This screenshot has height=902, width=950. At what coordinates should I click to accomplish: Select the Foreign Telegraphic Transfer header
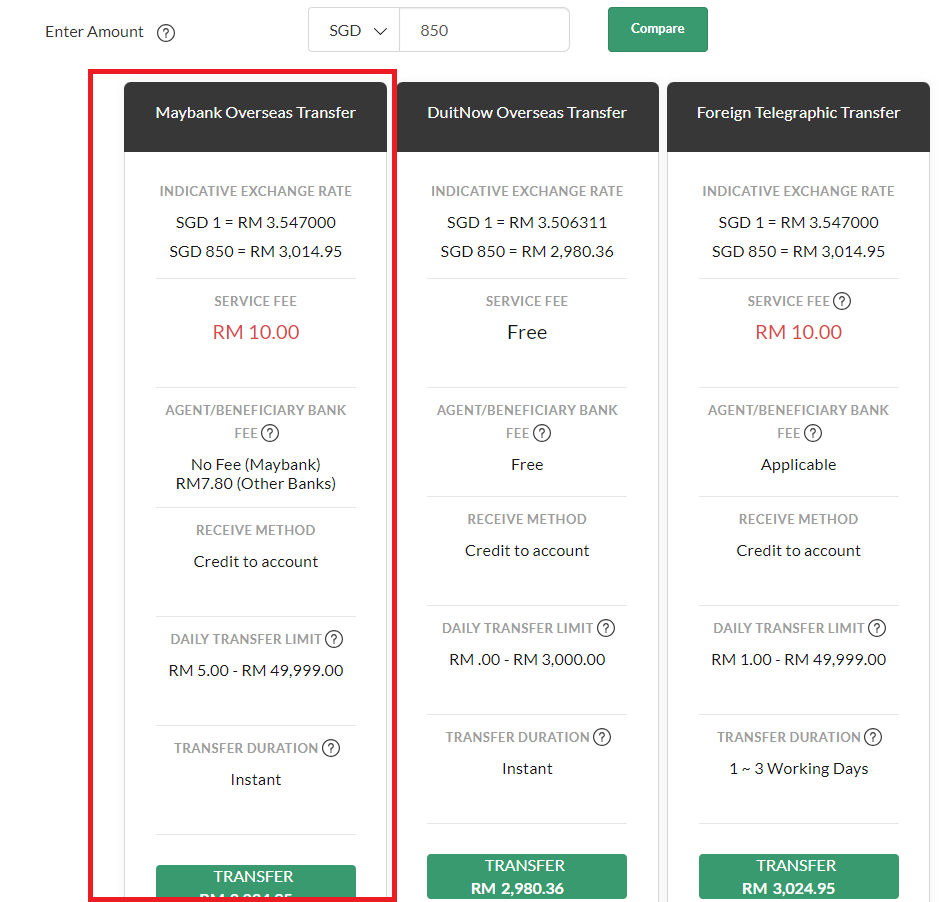coord(799,117)
